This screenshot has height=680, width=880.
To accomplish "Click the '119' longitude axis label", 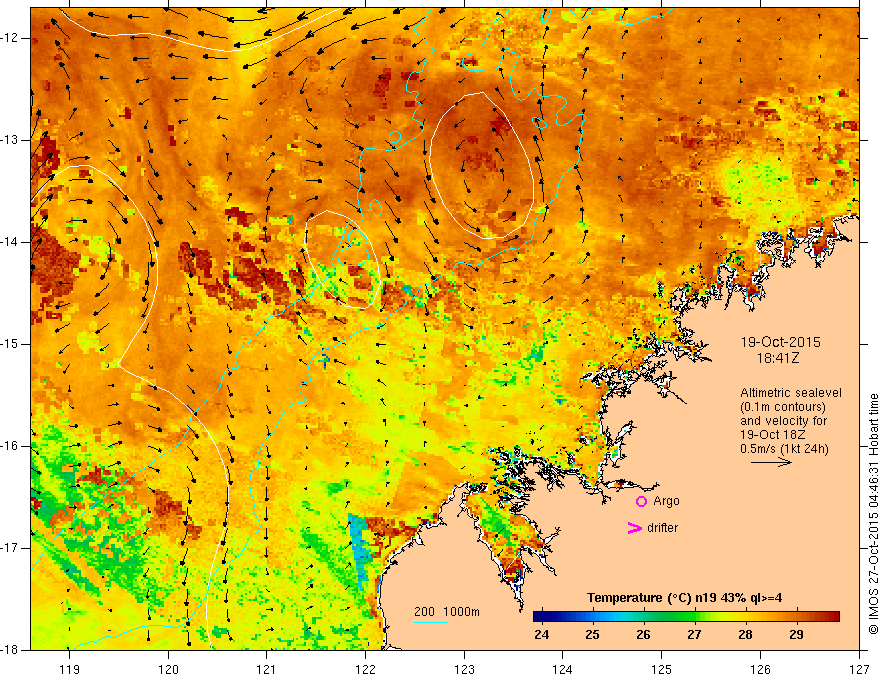I will [70, 669].
